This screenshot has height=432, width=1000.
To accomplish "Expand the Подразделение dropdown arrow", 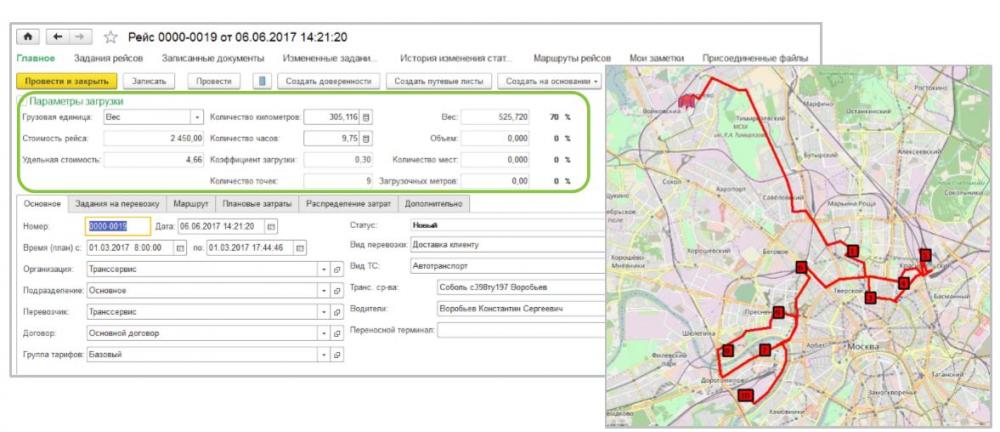I will click(x=325, y=290).
